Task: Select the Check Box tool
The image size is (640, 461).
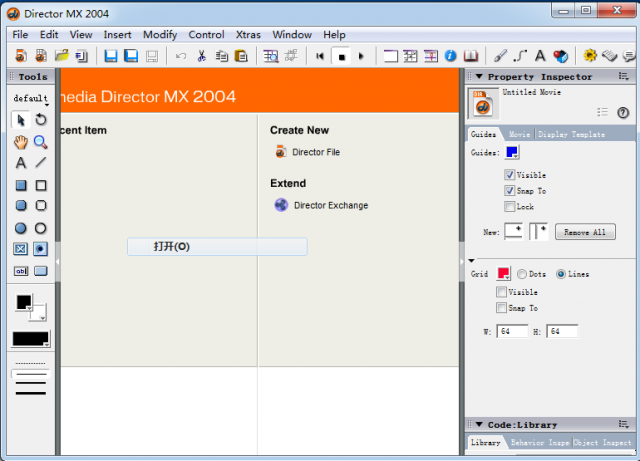Action: [x=20, y=249]
